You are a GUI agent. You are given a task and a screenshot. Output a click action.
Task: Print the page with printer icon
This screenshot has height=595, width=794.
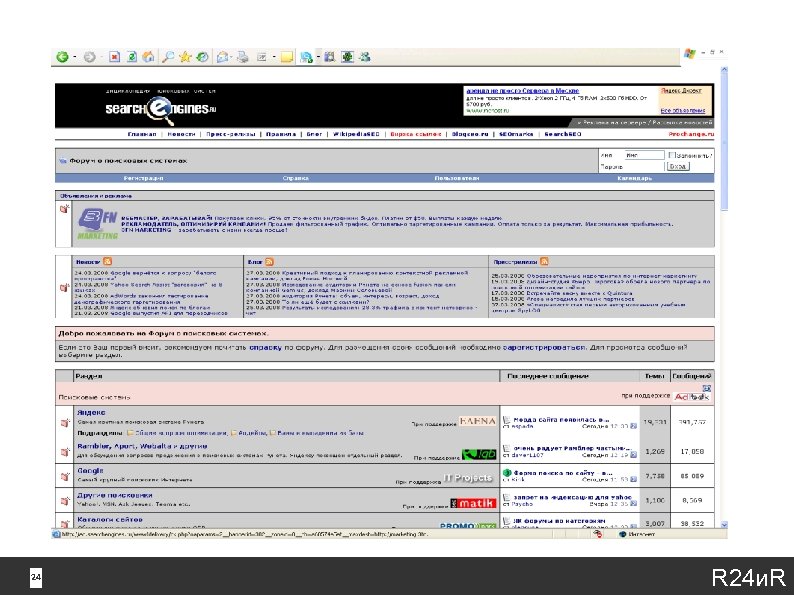[x=243, y=57]
